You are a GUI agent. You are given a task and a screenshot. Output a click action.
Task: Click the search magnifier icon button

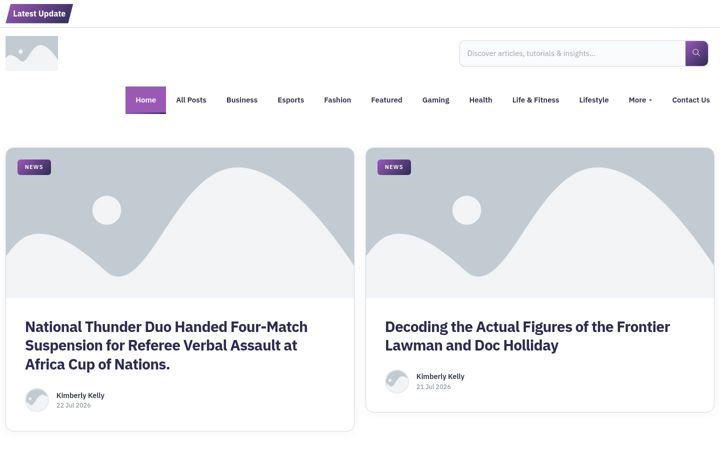click(696, 53)
